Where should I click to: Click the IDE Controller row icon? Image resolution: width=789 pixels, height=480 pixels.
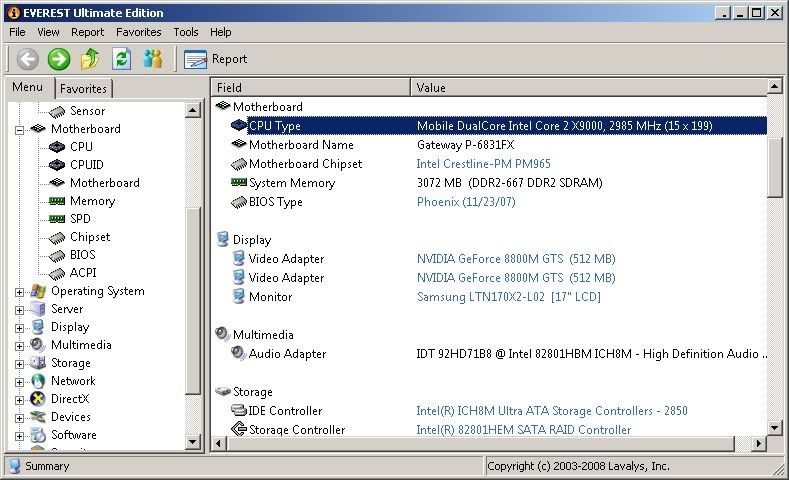(238, 410)
